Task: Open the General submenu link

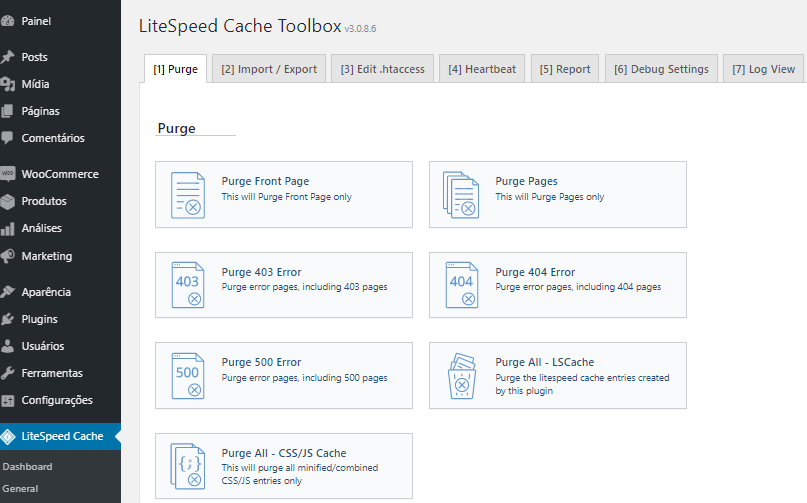Action: click(20, 489)
